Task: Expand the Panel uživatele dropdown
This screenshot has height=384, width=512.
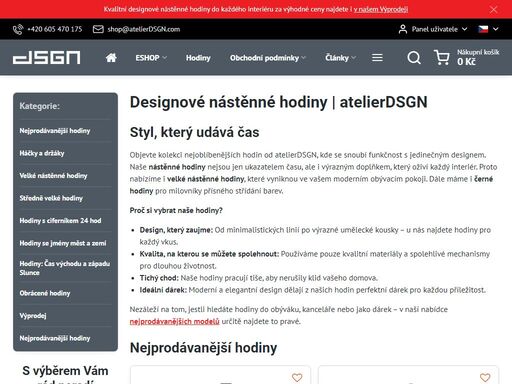Action: tap(439, 29)
